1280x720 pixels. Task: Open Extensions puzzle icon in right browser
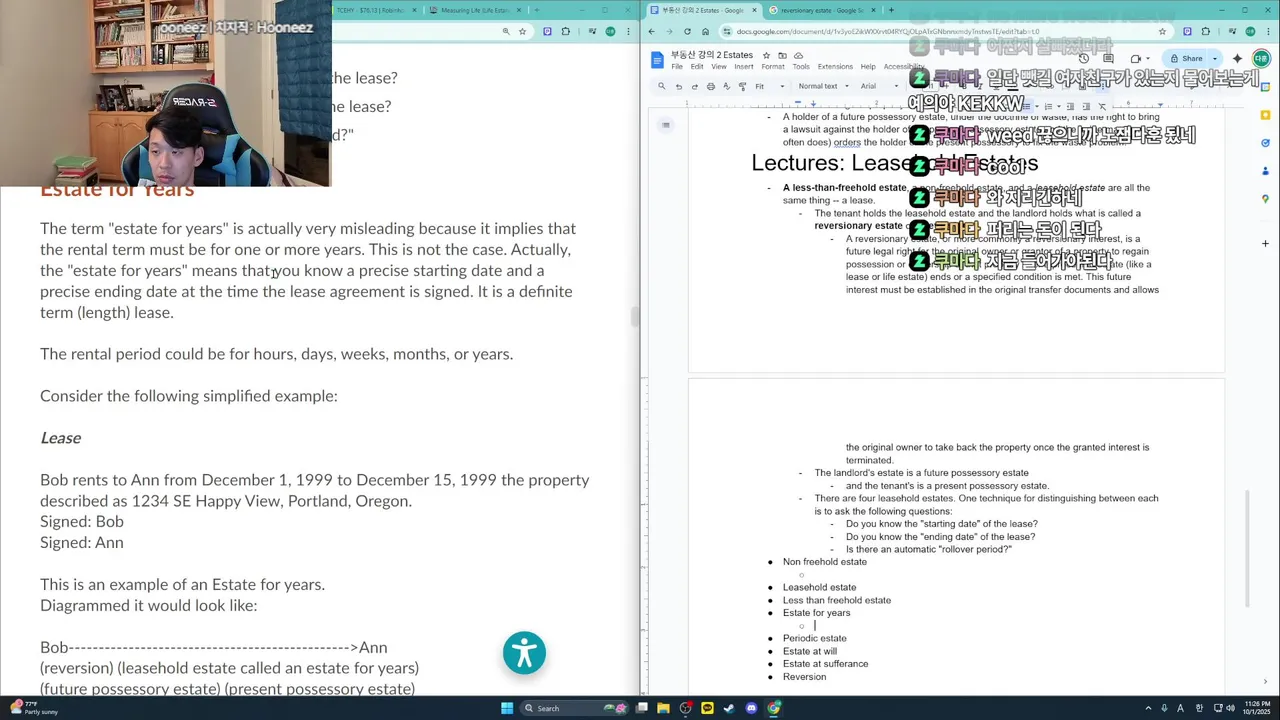point(1207,31)
